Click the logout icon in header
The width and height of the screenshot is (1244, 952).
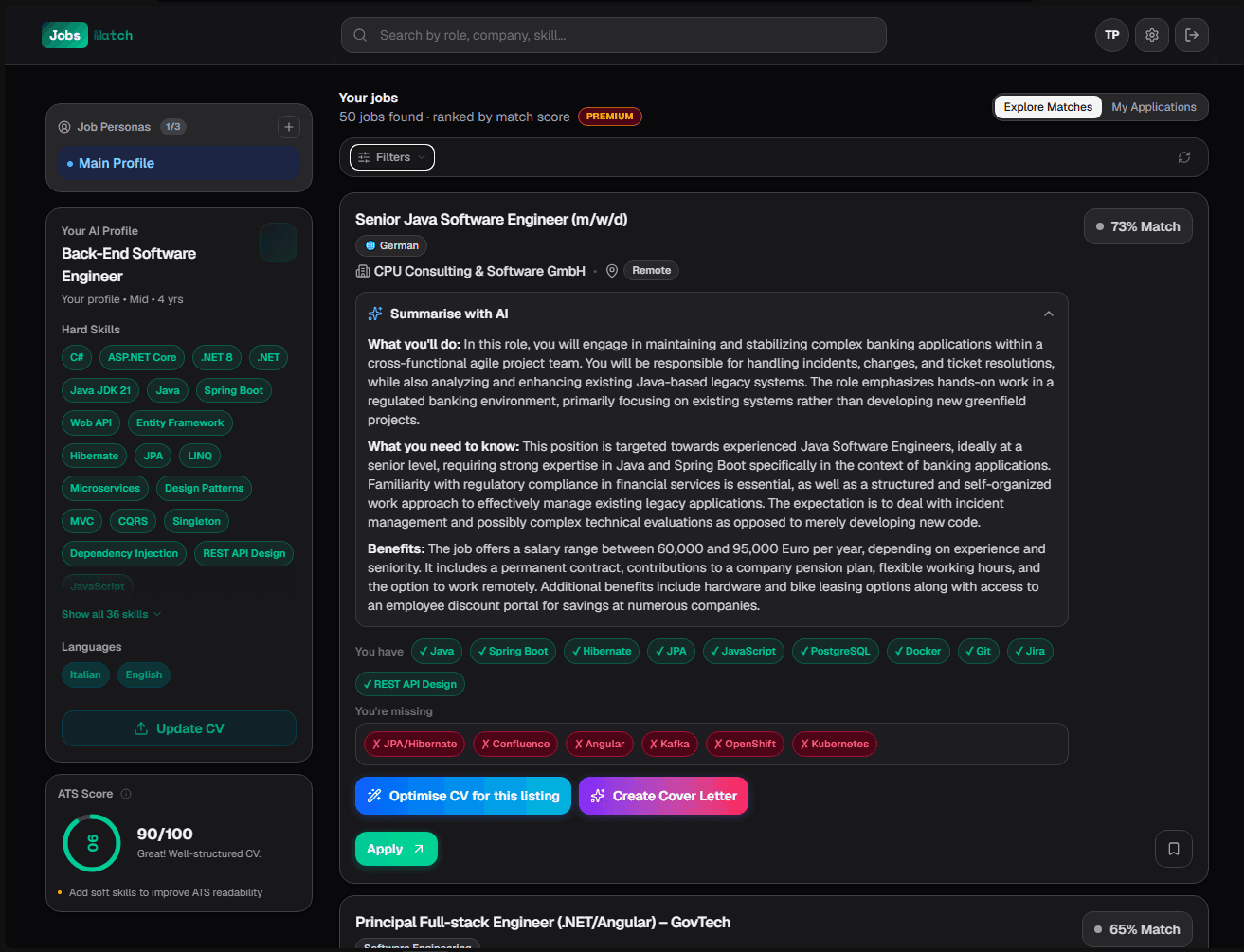[x=1192, y=35]
